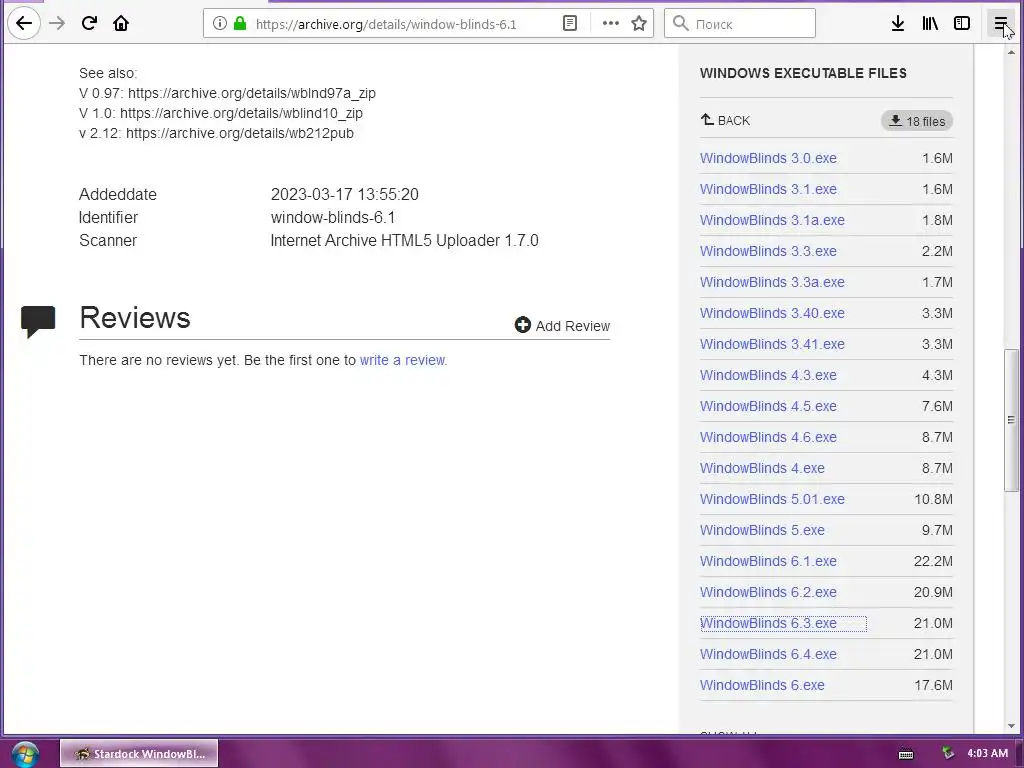Screen dimensions: 1024x768
Task: Go back with the browser back arrow
Action: 24,24
